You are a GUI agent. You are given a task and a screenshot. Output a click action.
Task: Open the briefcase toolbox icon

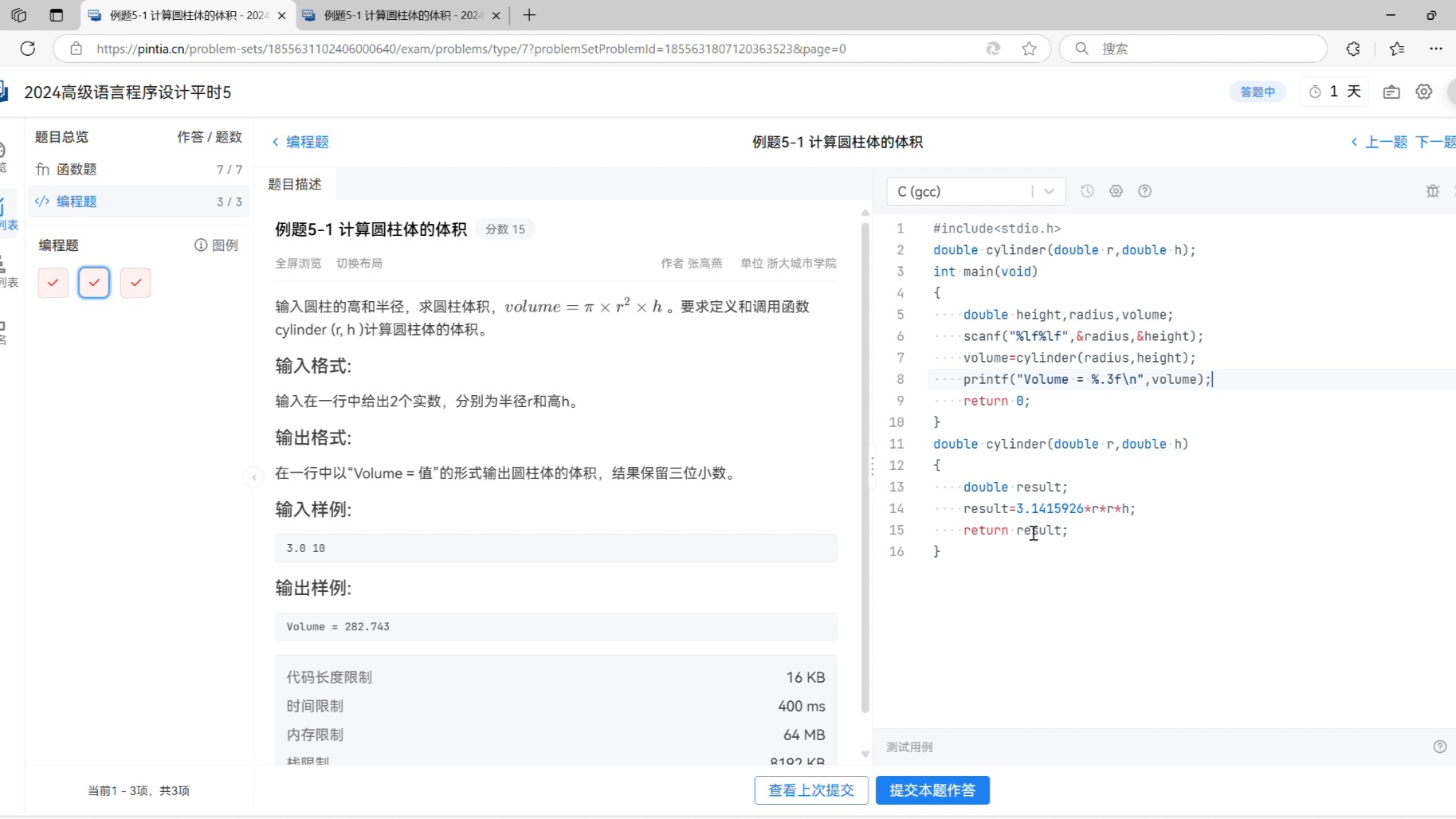click(x=1391, y=92)
